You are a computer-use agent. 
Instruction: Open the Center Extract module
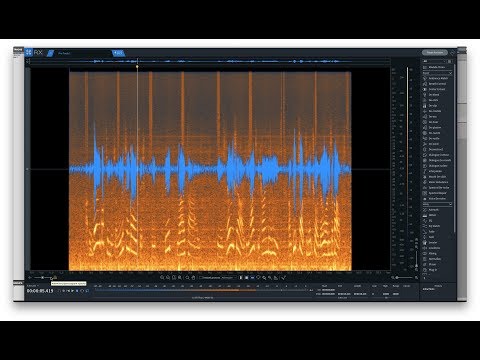(437, 89)
